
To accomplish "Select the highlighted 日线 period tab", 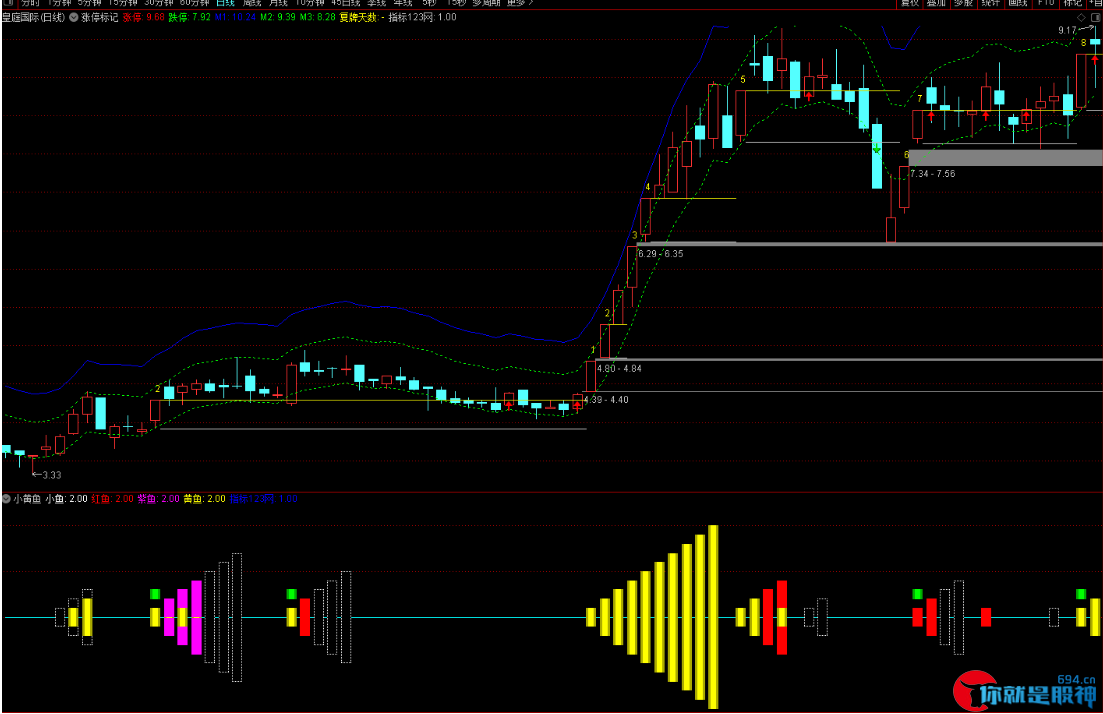I will (225, 3).
